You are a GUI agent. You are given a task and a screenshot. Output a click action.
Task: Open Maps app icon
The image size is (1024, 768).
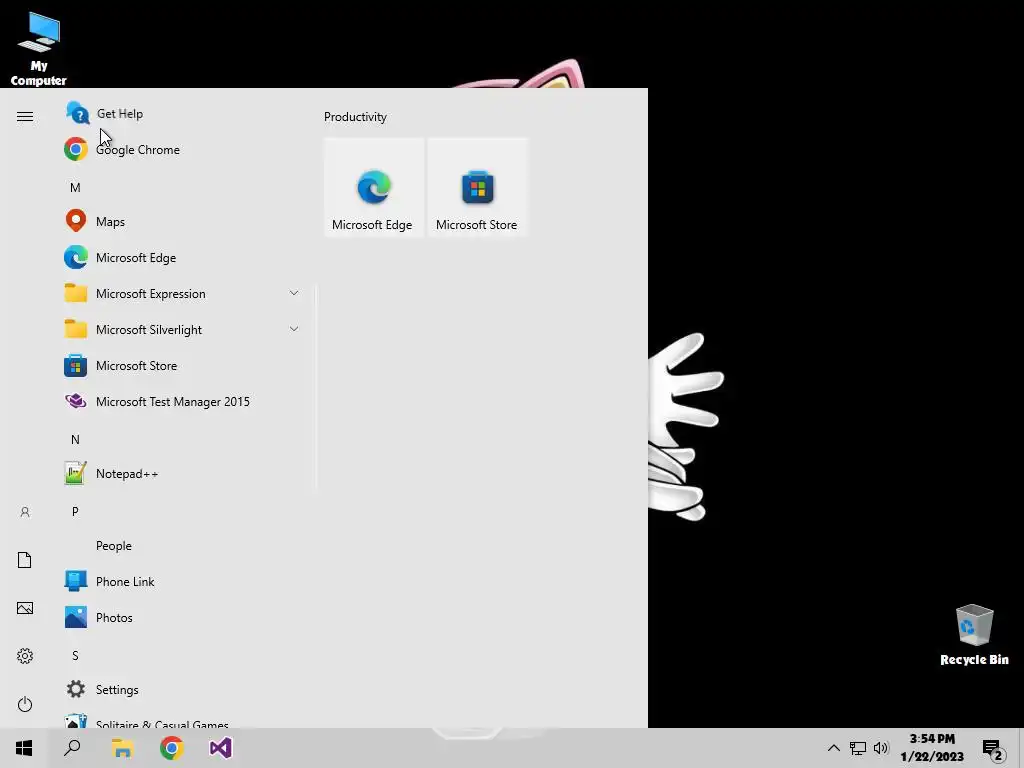click(76, 221)
